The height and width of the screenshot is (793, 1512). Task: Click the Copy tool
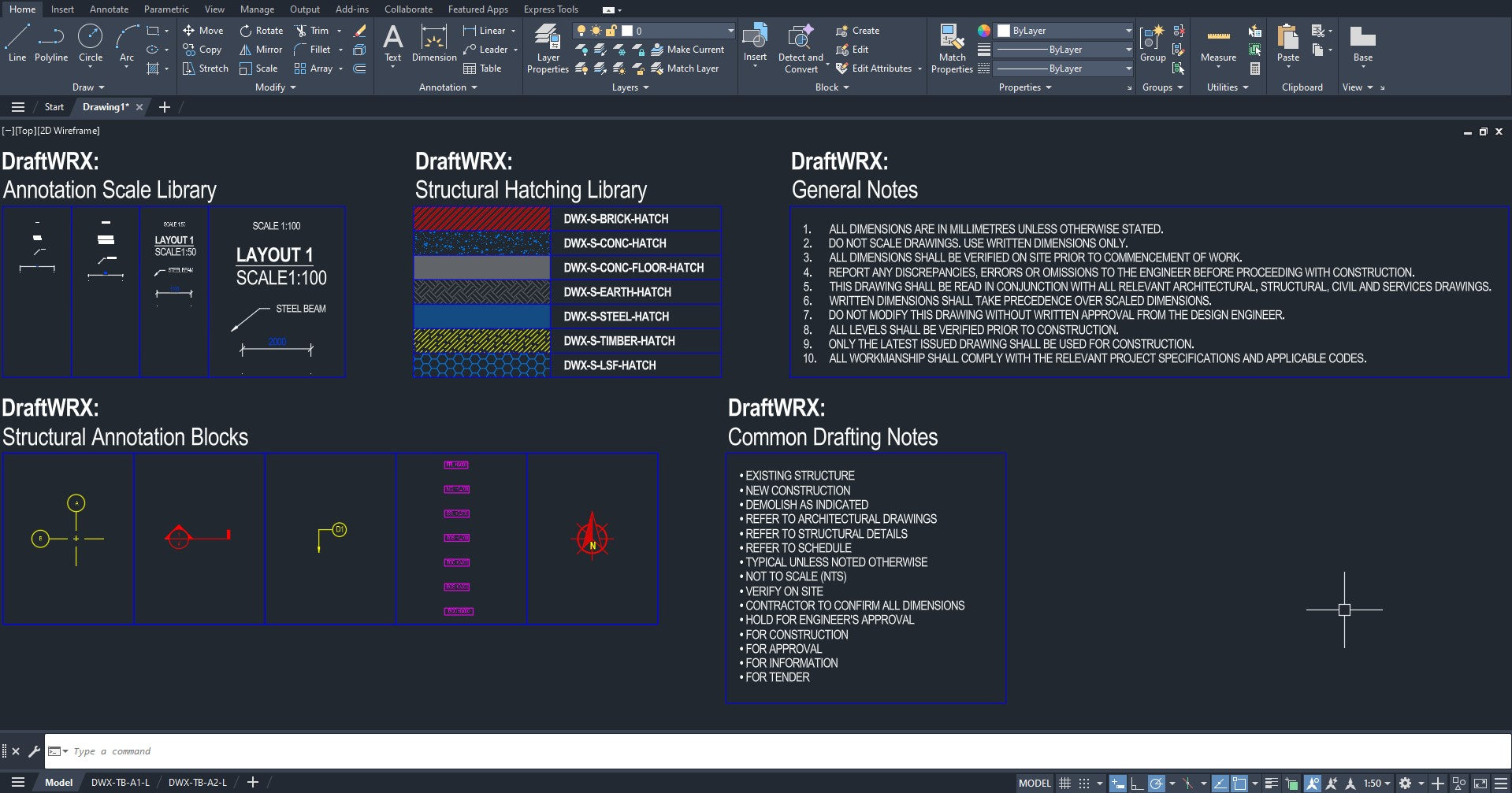202,50
